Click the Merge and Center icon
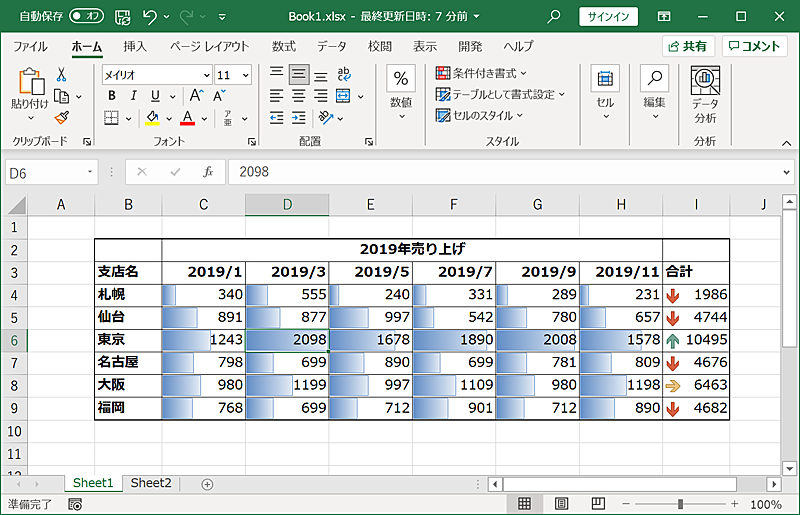This screenshot has height=515, width=800. tap(343, 96)
